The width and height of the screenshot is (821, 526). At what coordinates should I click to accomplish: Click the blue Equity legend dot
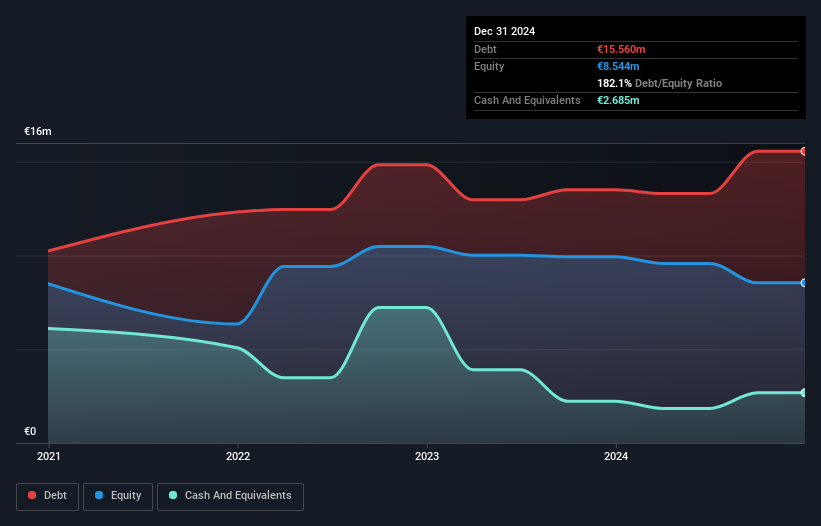99,495
